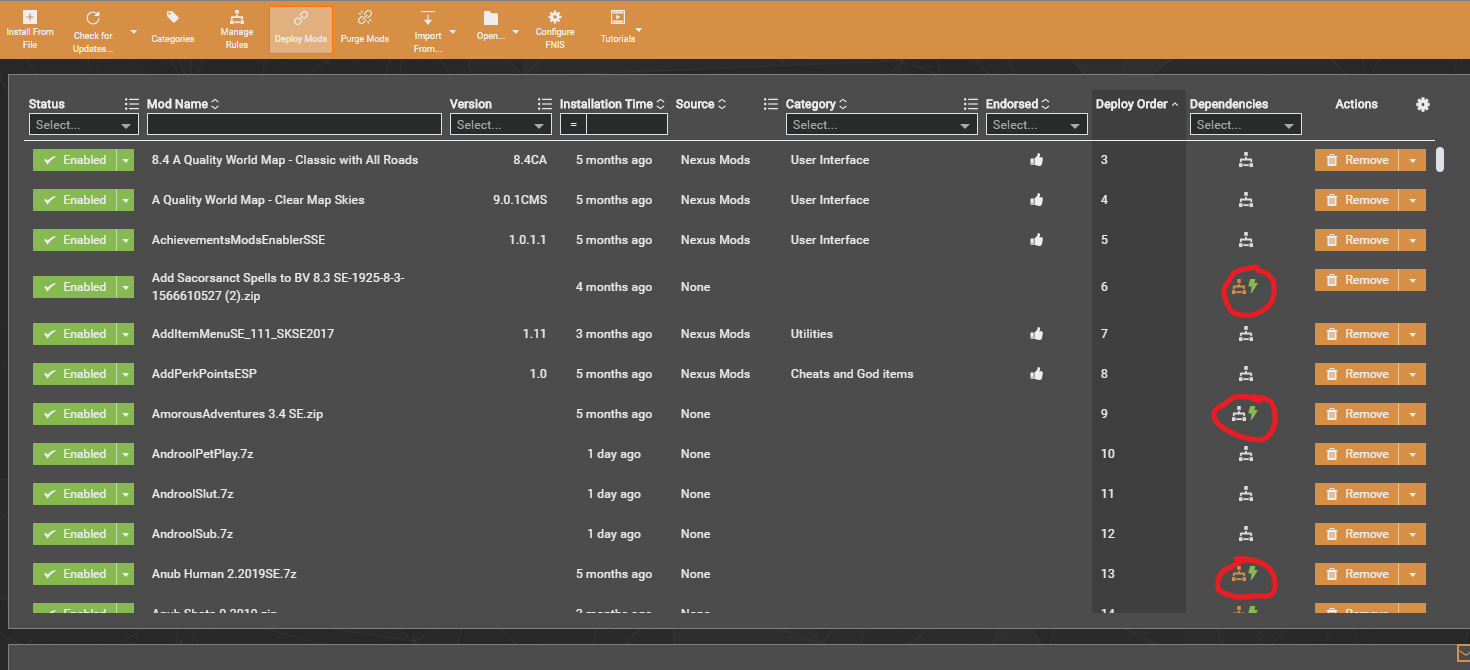Expand status arrow for AndroolSlut.7z
Viewport: 1470px width, 670px height.
point(125,494)
